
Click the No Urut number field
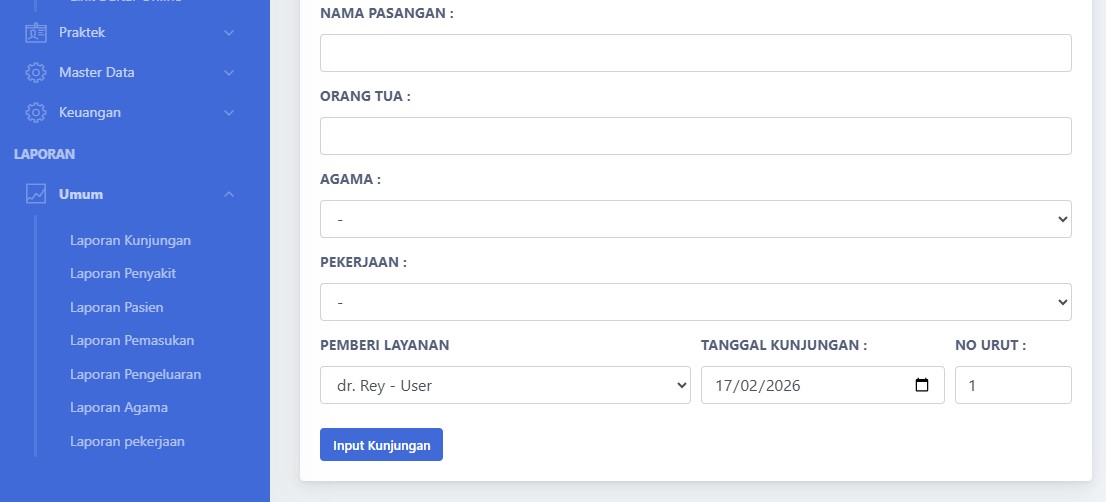tap(1012, 385)
